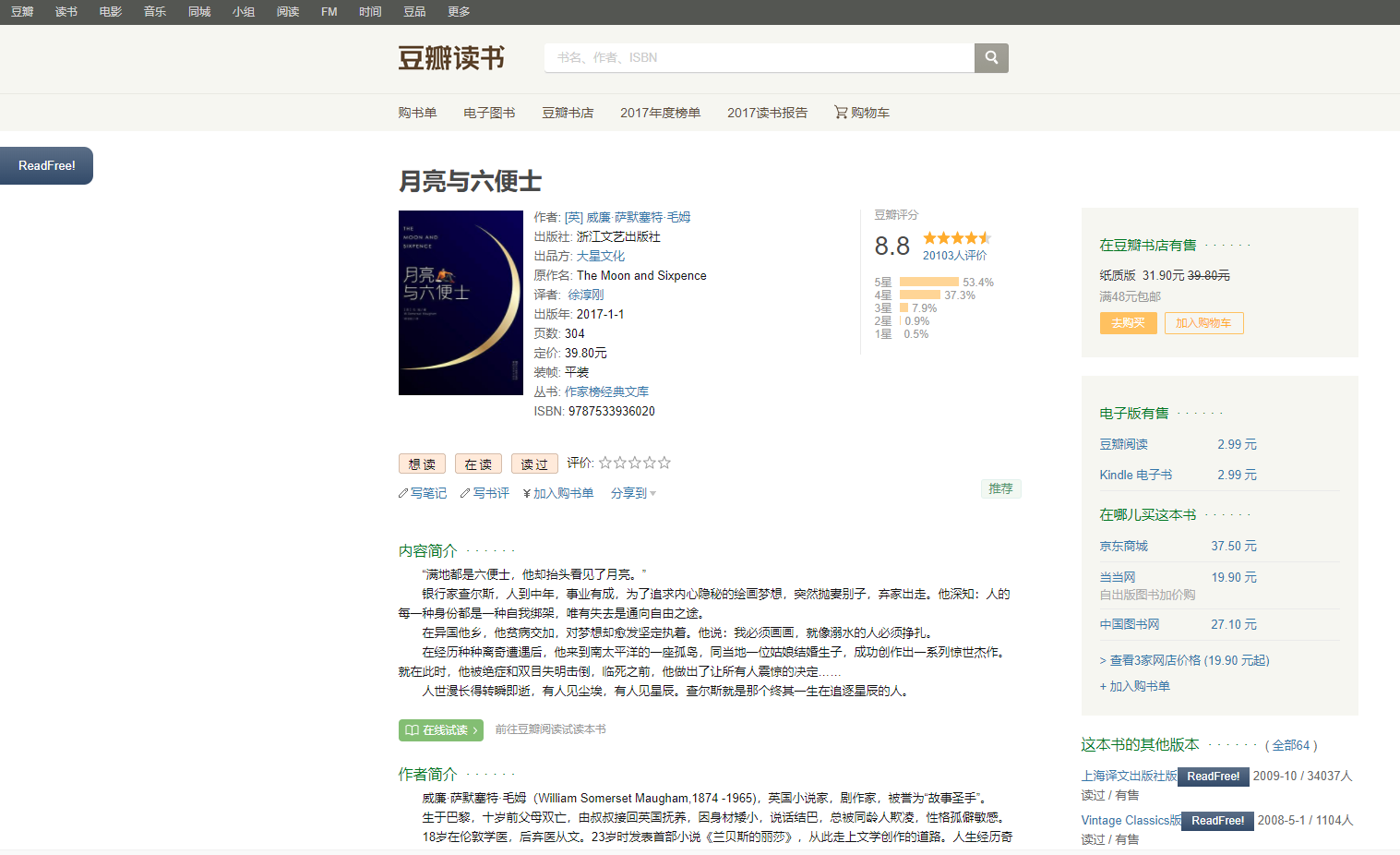Click the 3星 rating bar
Screen dimensions: 1400x855
[x=904, y=308]
